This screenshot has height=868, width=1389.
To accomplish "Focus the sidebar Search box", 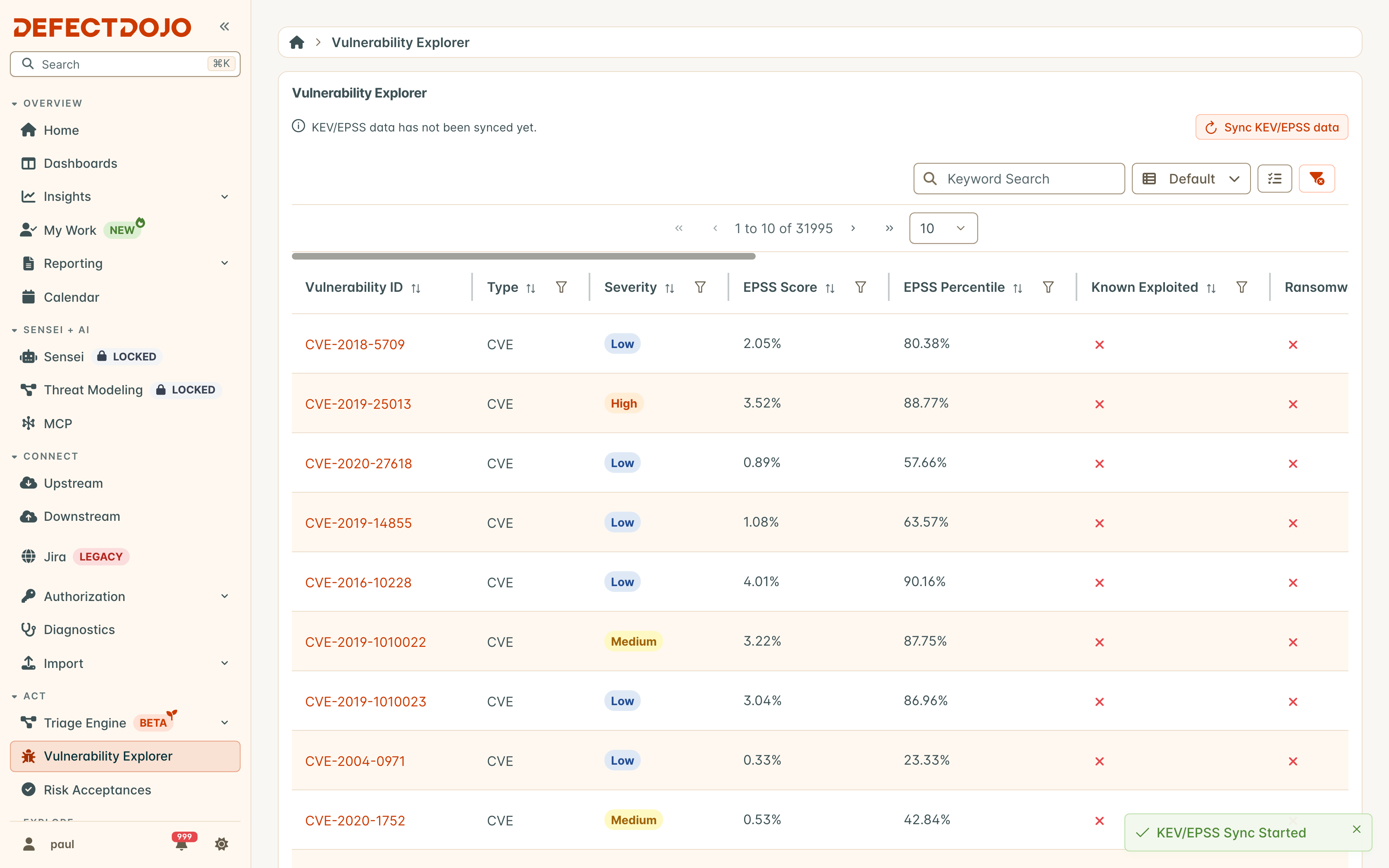I will (x=125, y=64).
